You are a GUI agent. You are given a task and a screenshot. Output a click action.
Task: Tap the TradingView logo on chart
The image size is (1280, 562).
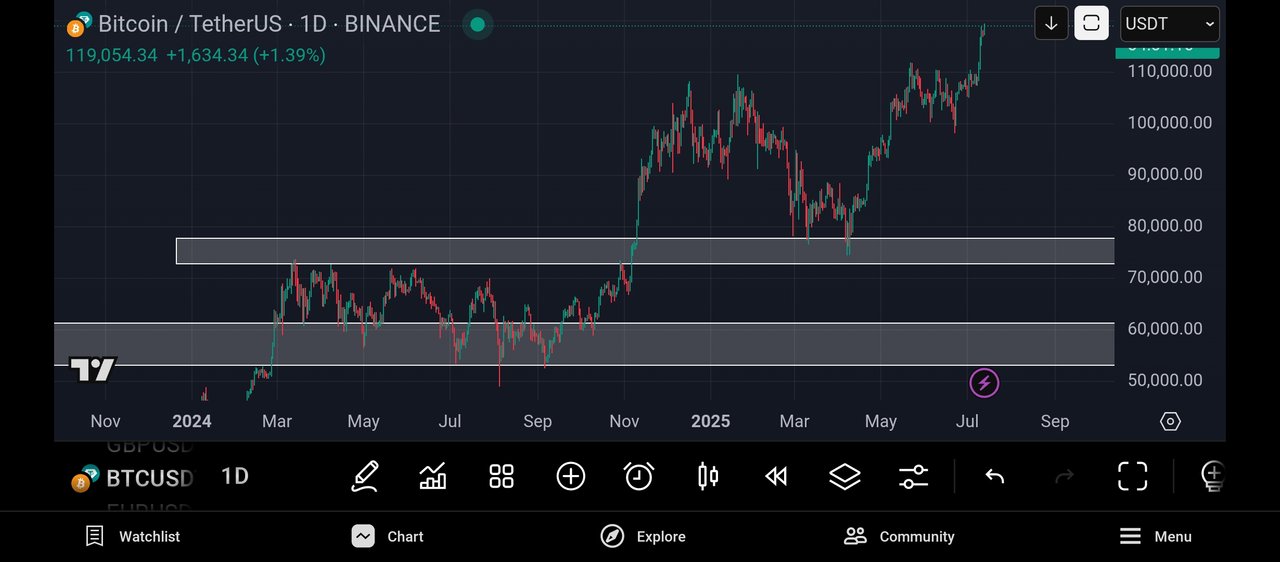(93, 370)
